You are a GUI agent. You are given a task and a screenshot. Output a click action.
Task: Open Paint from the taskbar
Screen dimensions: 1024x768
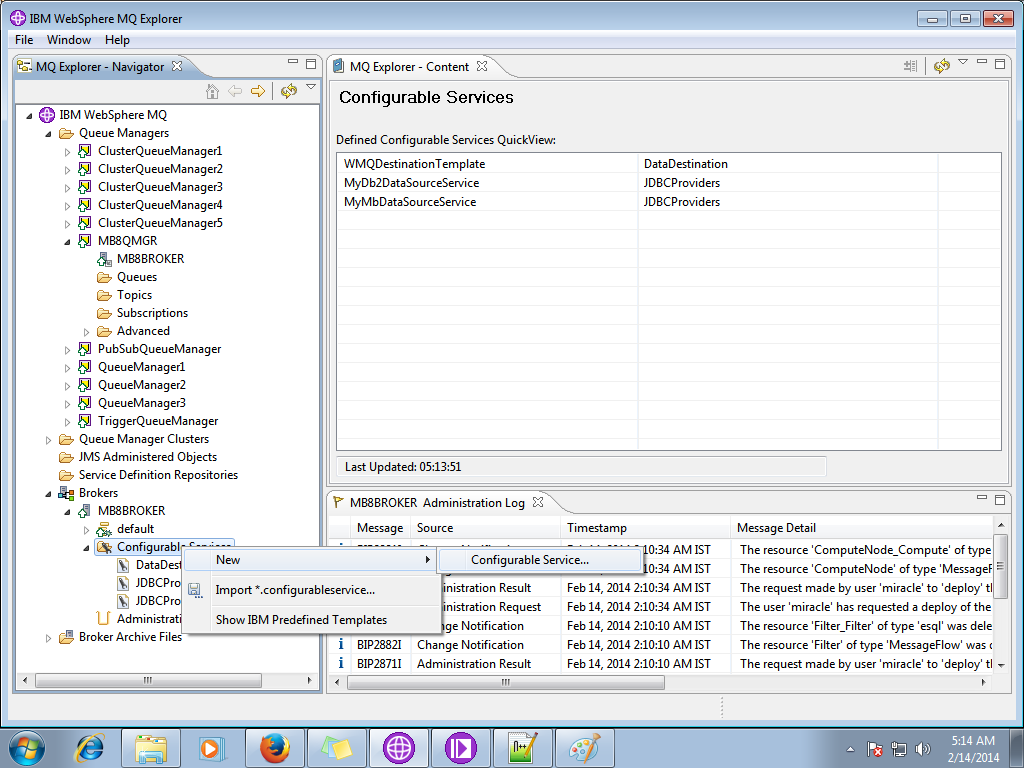[x=584, y=748]
